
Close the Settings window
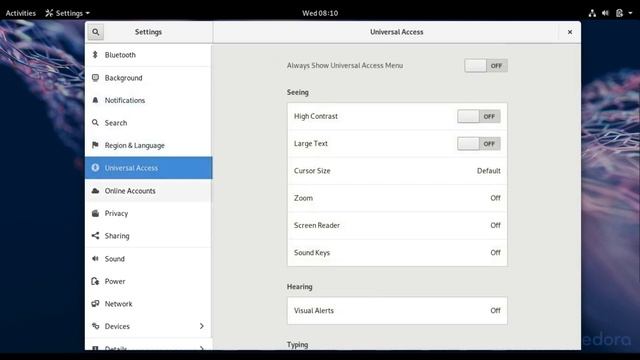570,32
